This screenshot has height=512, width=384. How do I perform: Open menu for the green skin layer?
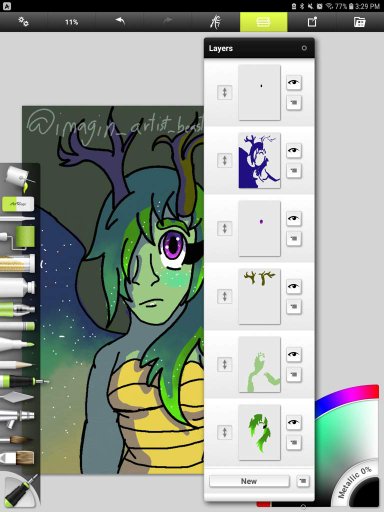pyautogui.click(x=294, y=374)
